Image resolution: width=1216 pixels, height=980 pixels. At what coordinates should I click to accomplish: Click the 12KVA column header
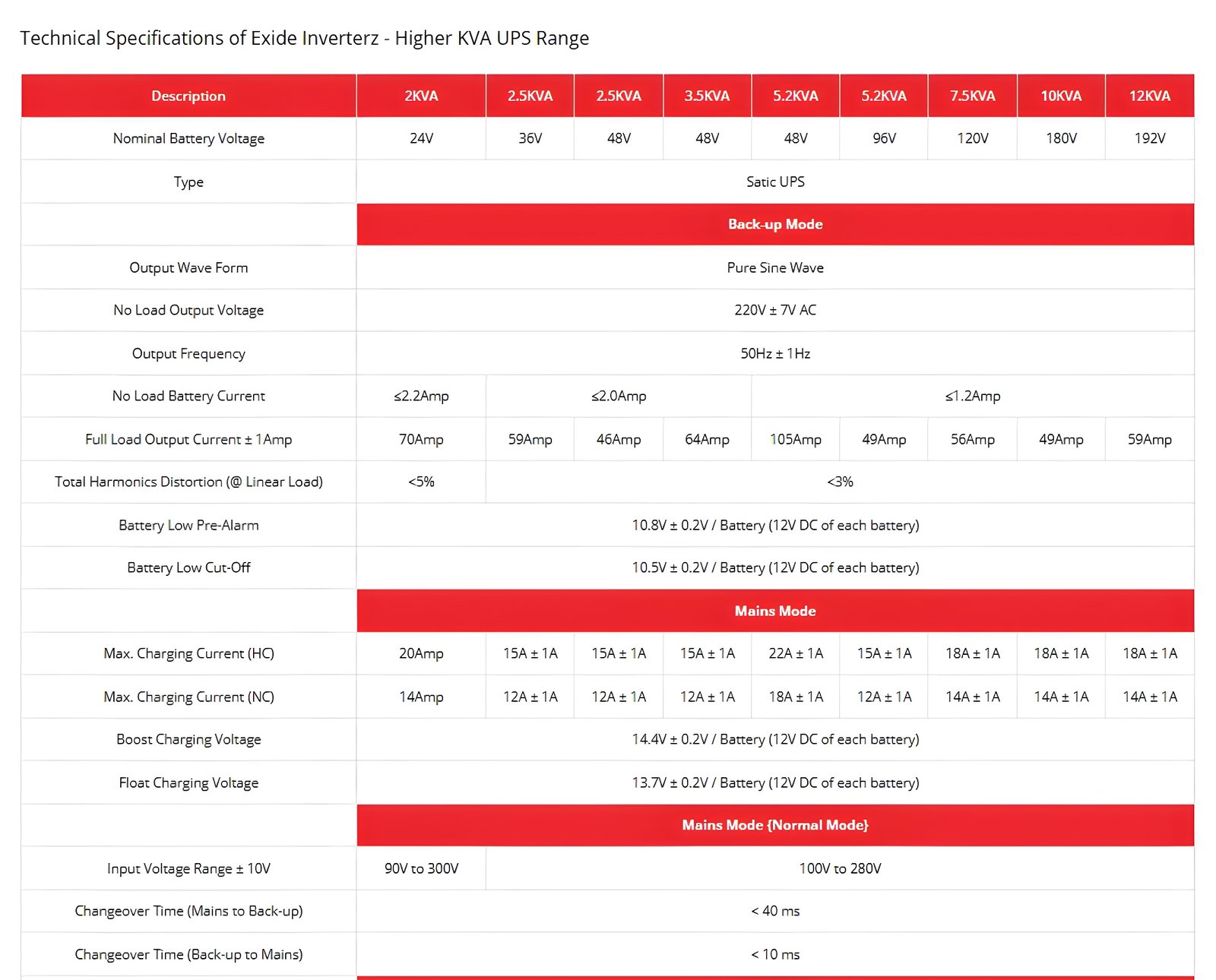(1149, 96)
